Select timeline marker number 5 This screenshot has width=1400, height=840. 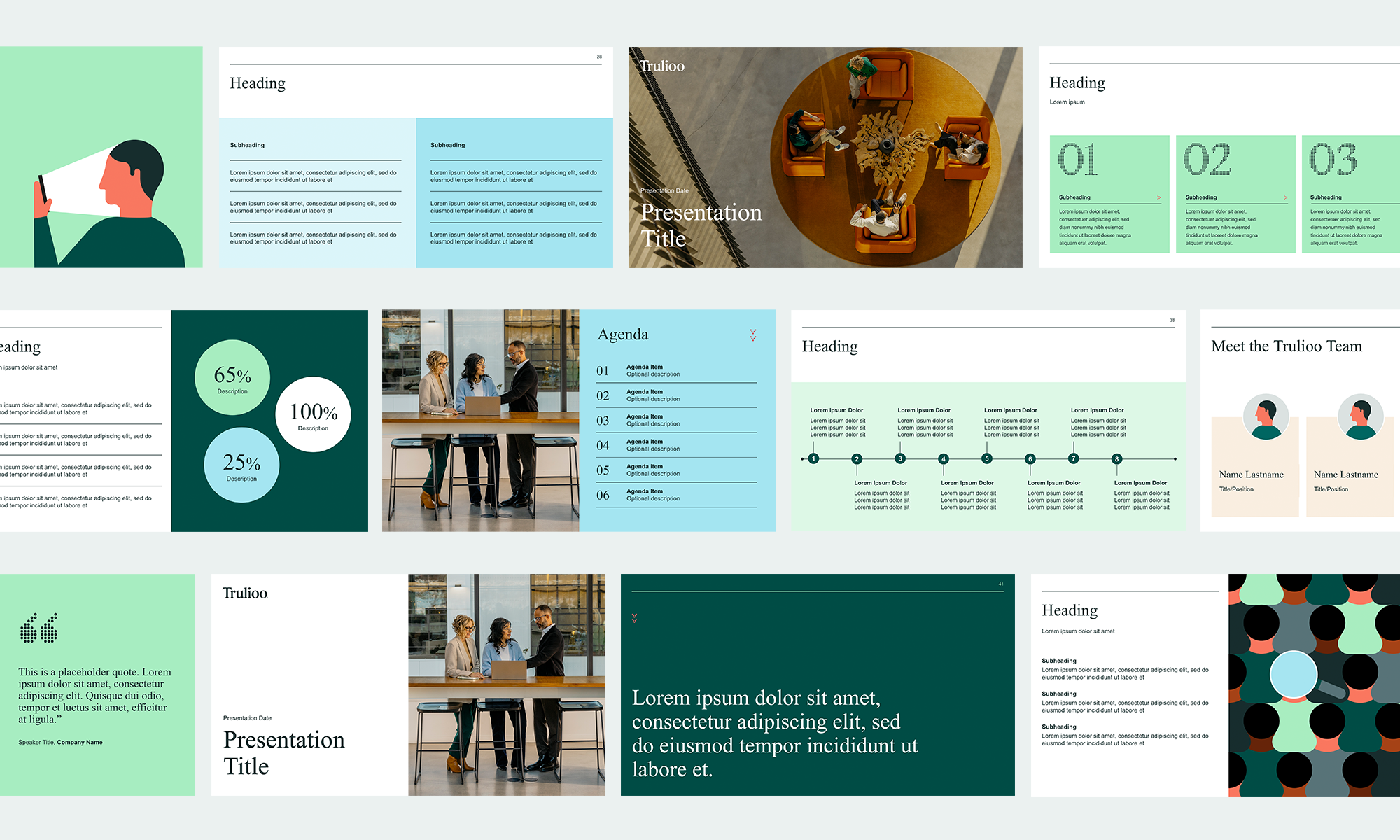pyautogui.click(x=986, y=459)
